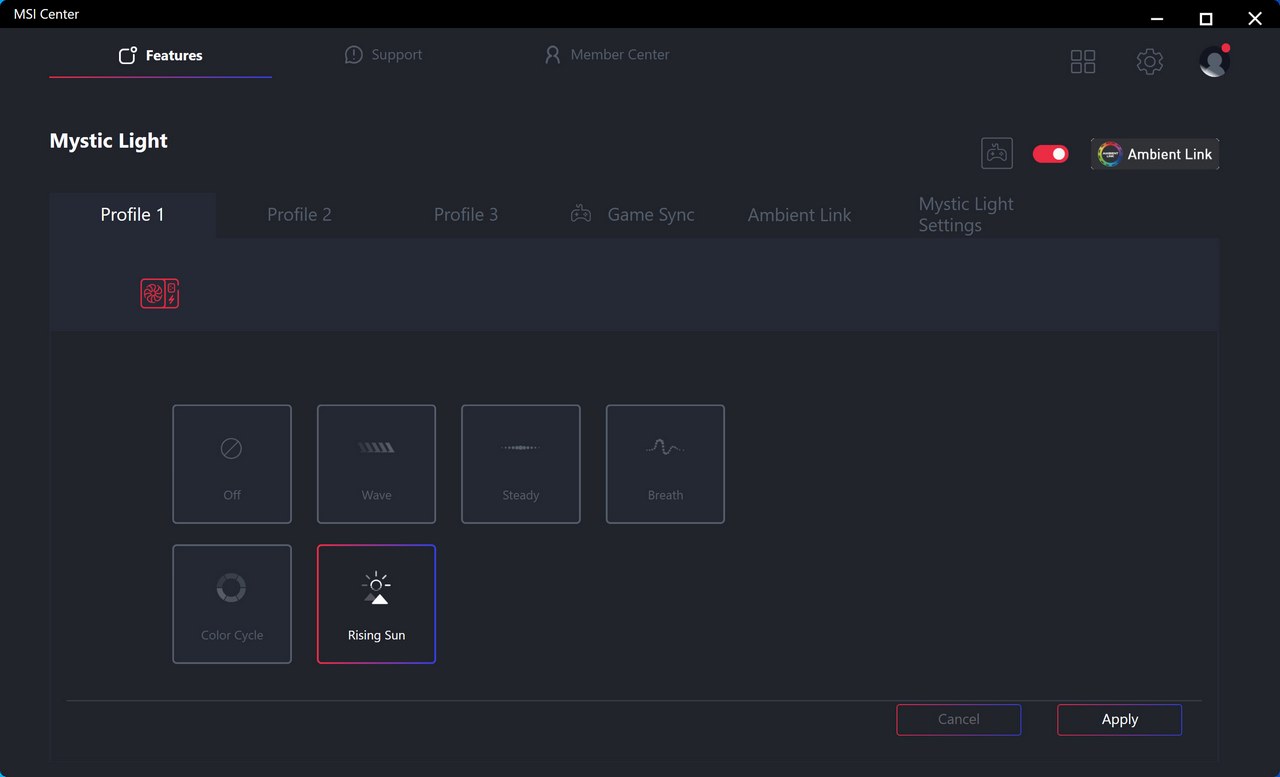Open the Member Center section
Viewport: 1280px width, 777px height.
[x=606, y=55]
